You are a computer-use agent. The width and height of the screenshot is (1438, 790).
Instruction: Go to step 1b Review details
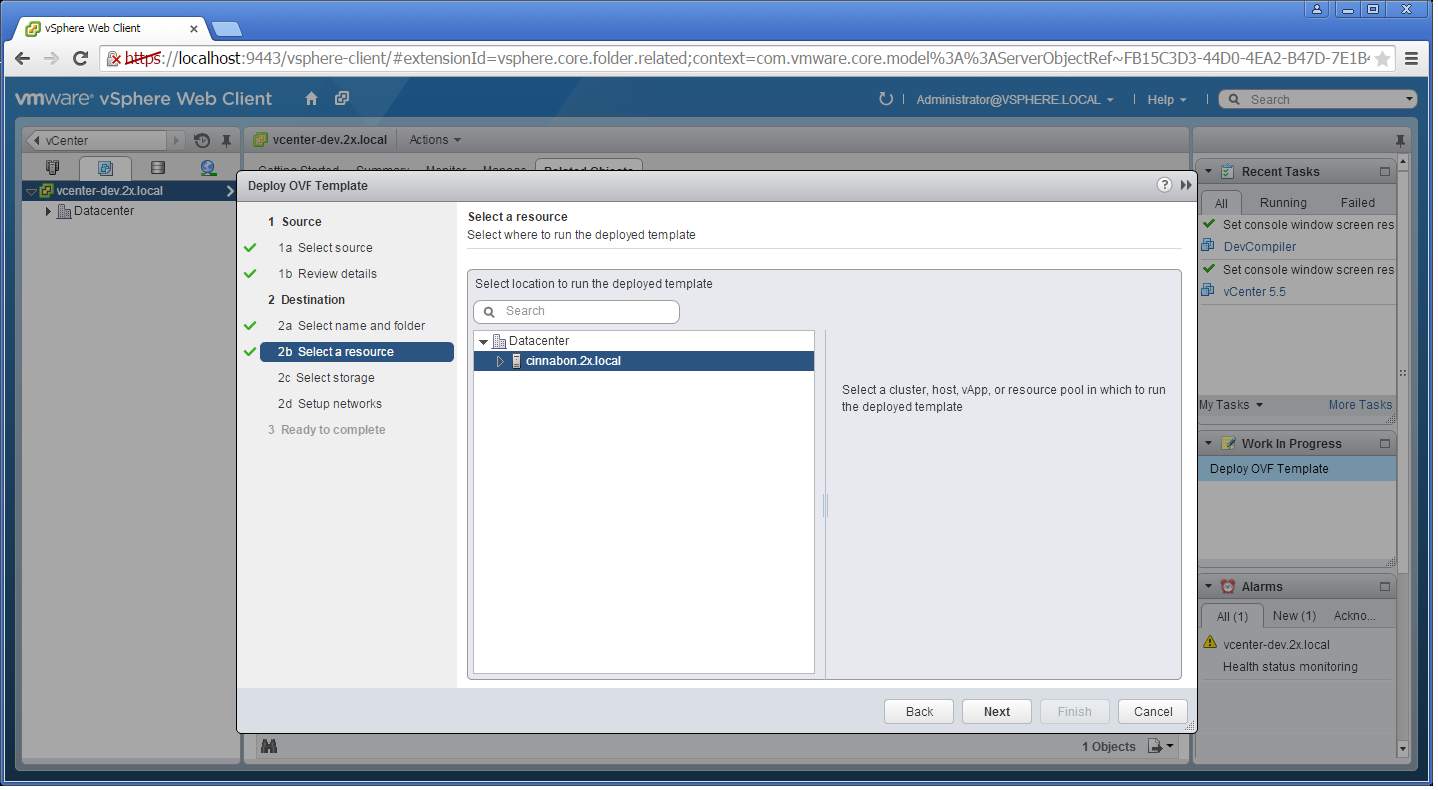click(327, 274)
